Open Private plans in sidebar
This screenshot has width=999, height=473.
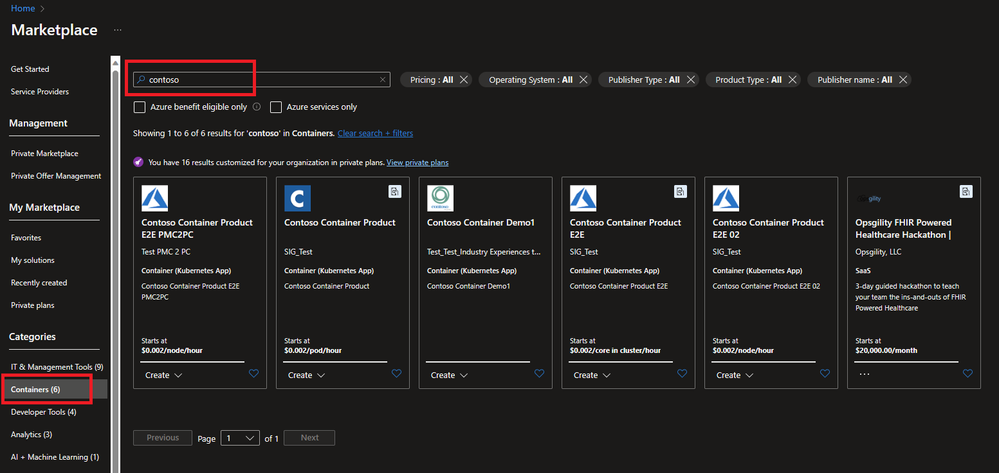pyautogui.click(x=32, y=305)
